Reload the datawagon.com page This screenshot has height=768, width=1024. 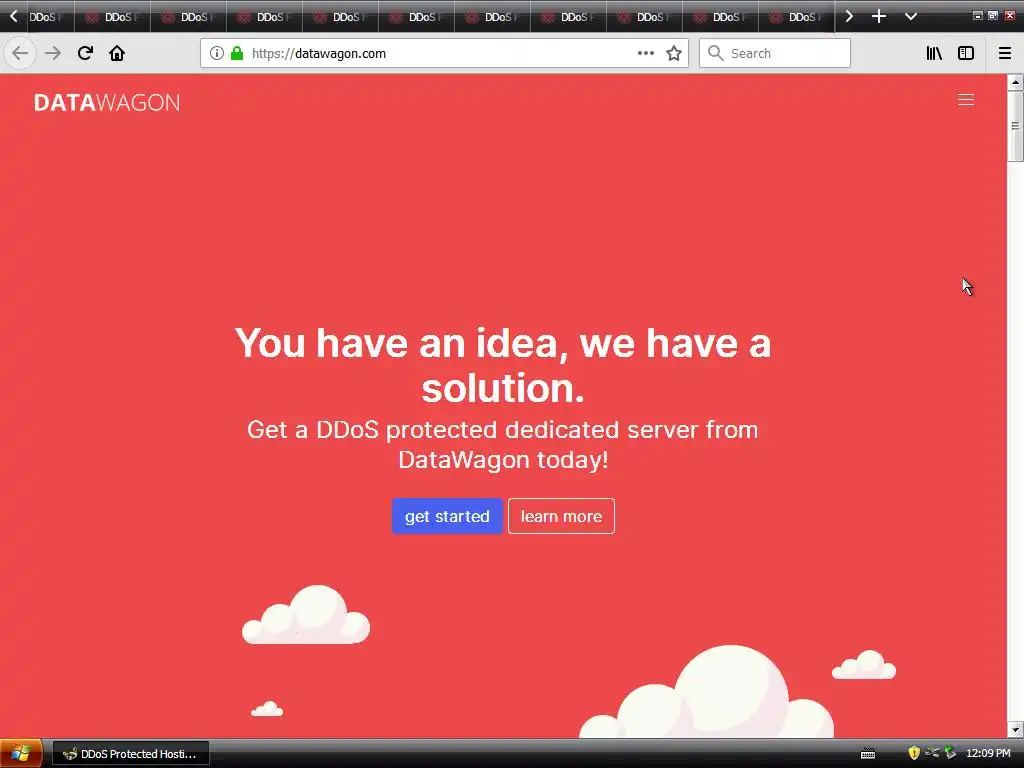point(85,53)
